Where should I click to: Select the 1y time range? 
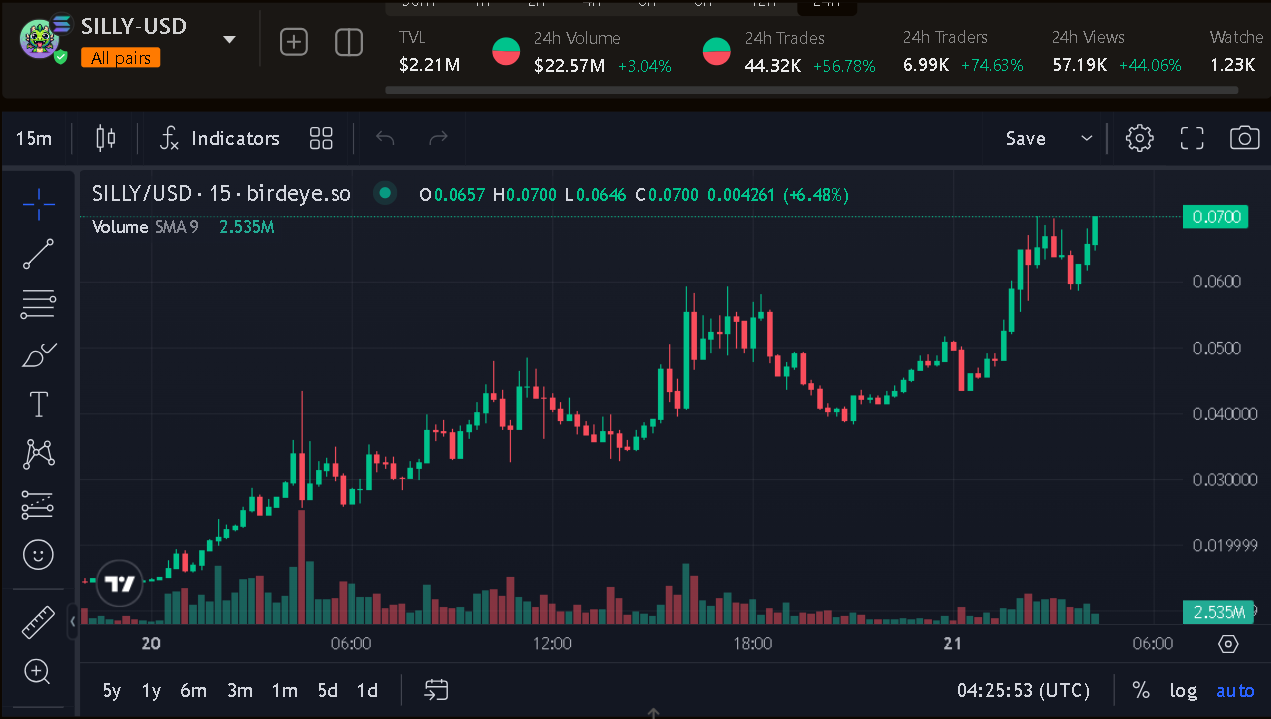151,690
